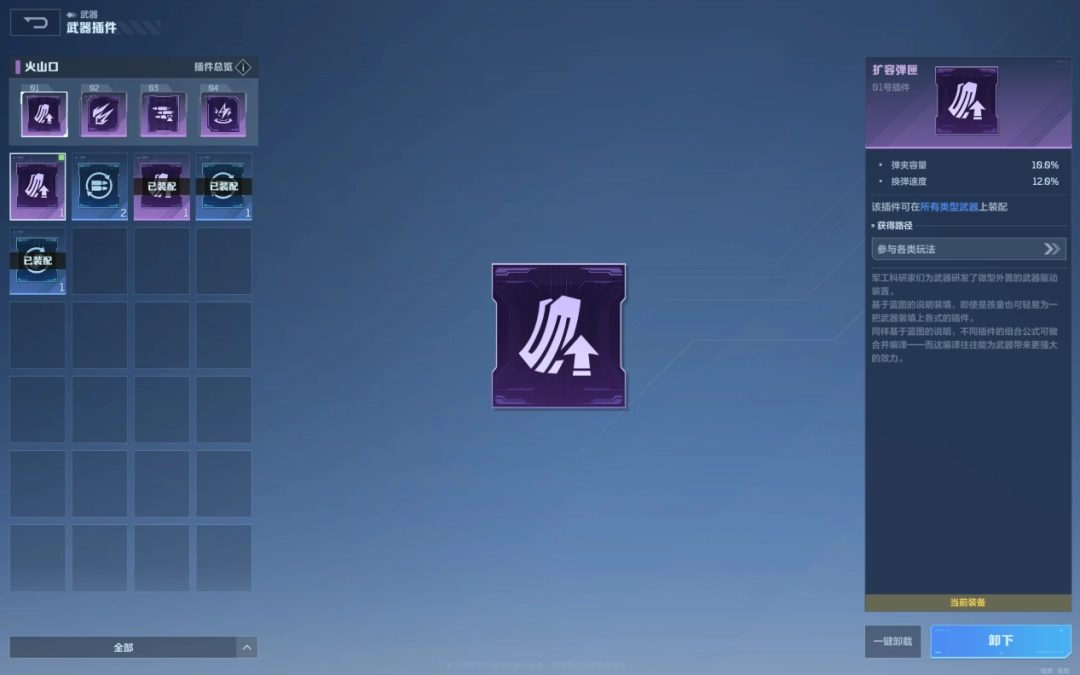
Task: Select the equipped blue plugin in second row
Action: click(x=38, y=261)
